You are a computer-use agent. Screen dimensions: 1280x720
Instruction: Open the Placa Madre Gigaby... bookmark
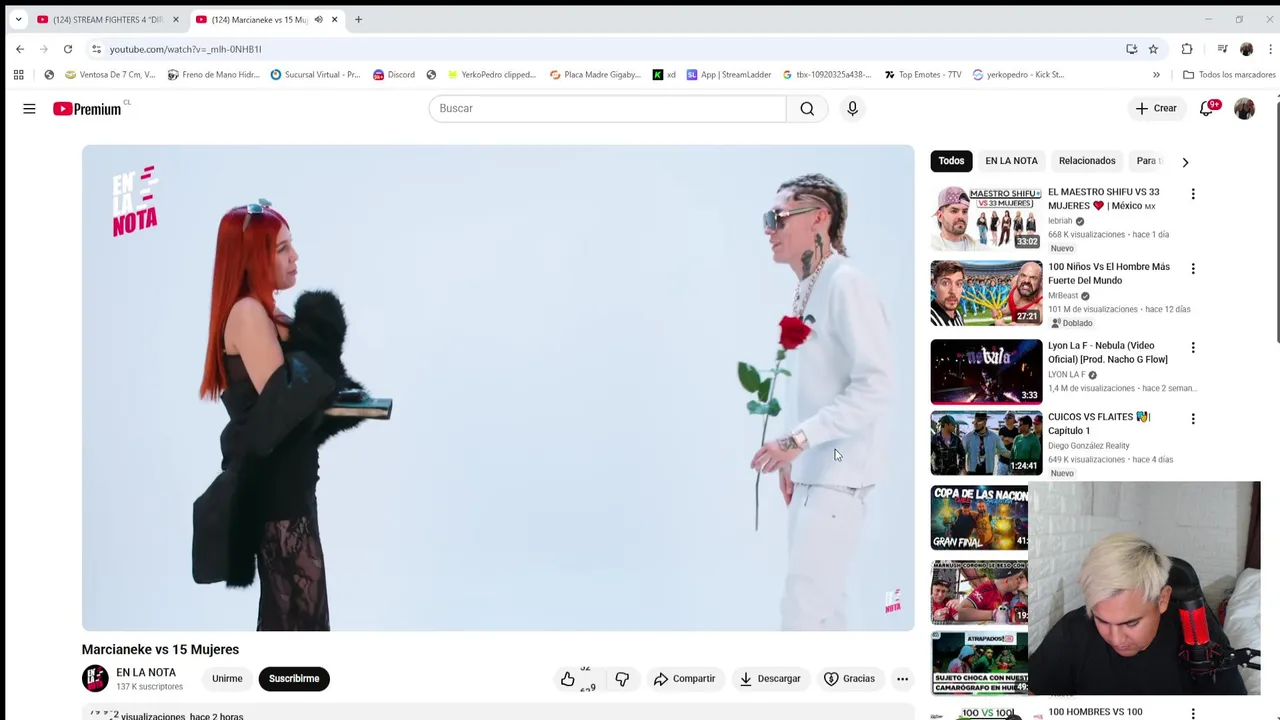point(595,75)
